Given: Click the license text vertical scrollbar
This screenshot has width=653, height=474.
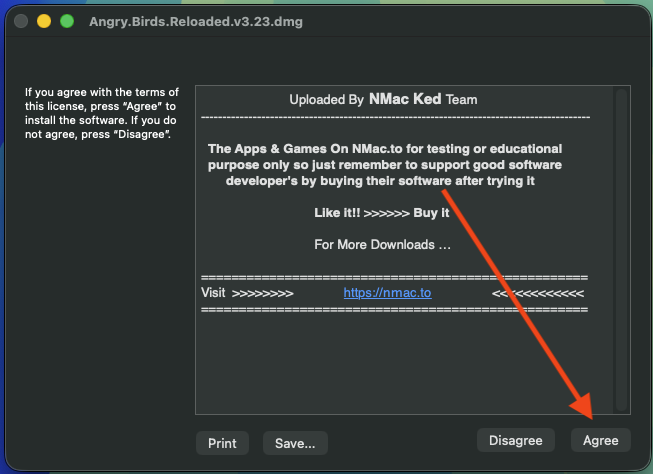Looking at the screenshot, I should (621, 250).
